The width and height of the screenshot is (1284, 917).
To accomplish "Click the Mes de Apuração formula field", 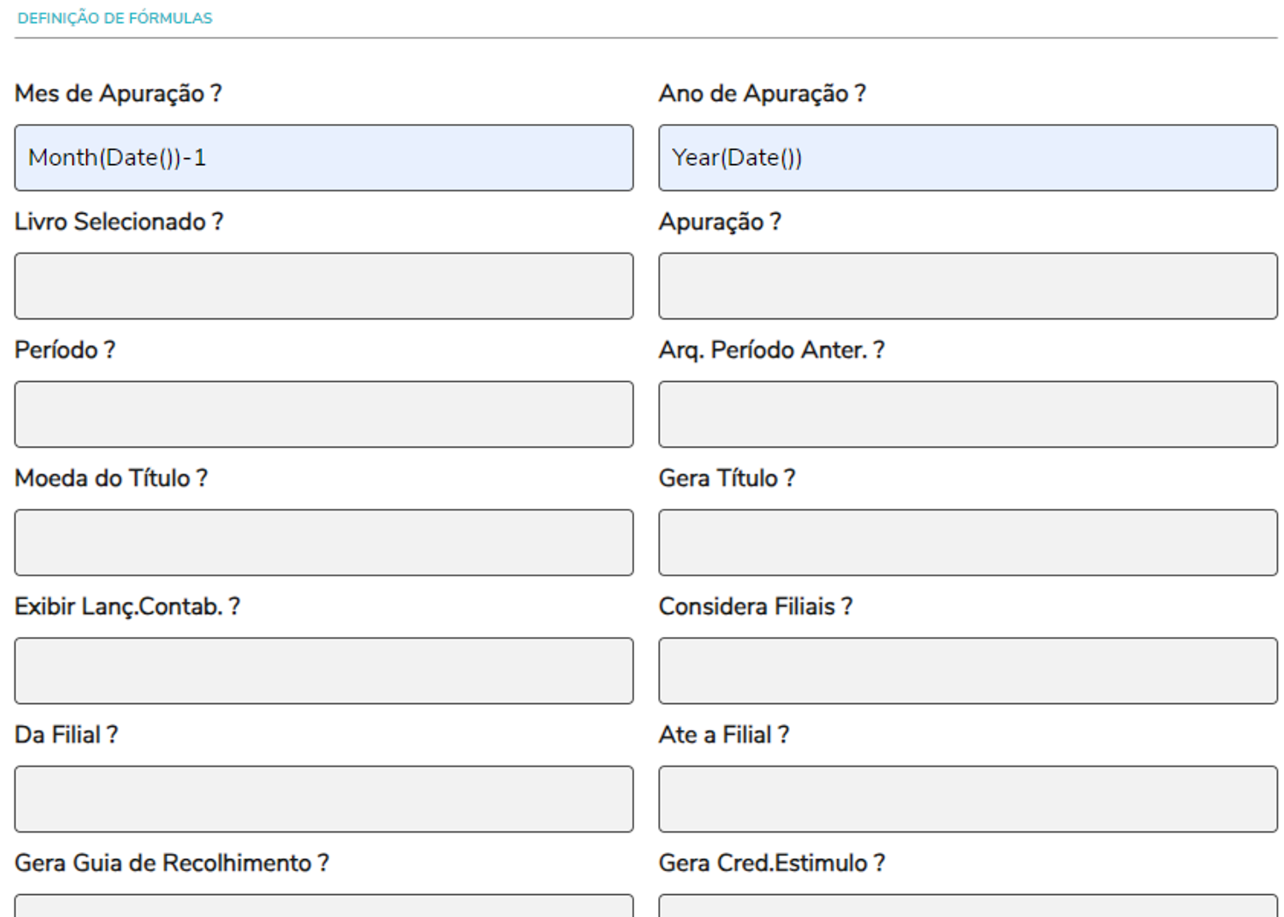I will click(x=323, y=158).
